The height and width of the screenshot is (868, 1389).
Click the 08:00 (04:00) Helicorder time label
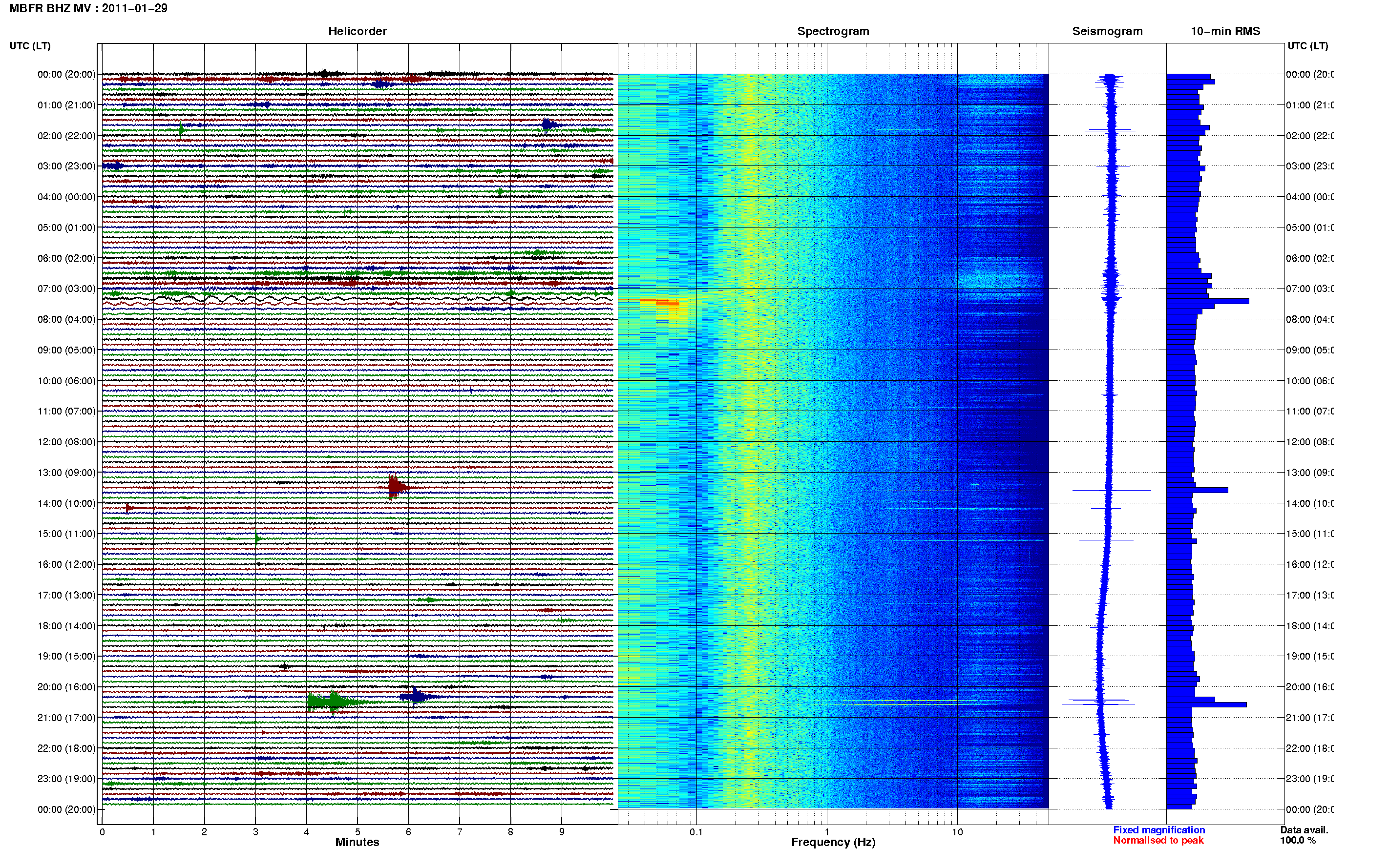point(66,319)
